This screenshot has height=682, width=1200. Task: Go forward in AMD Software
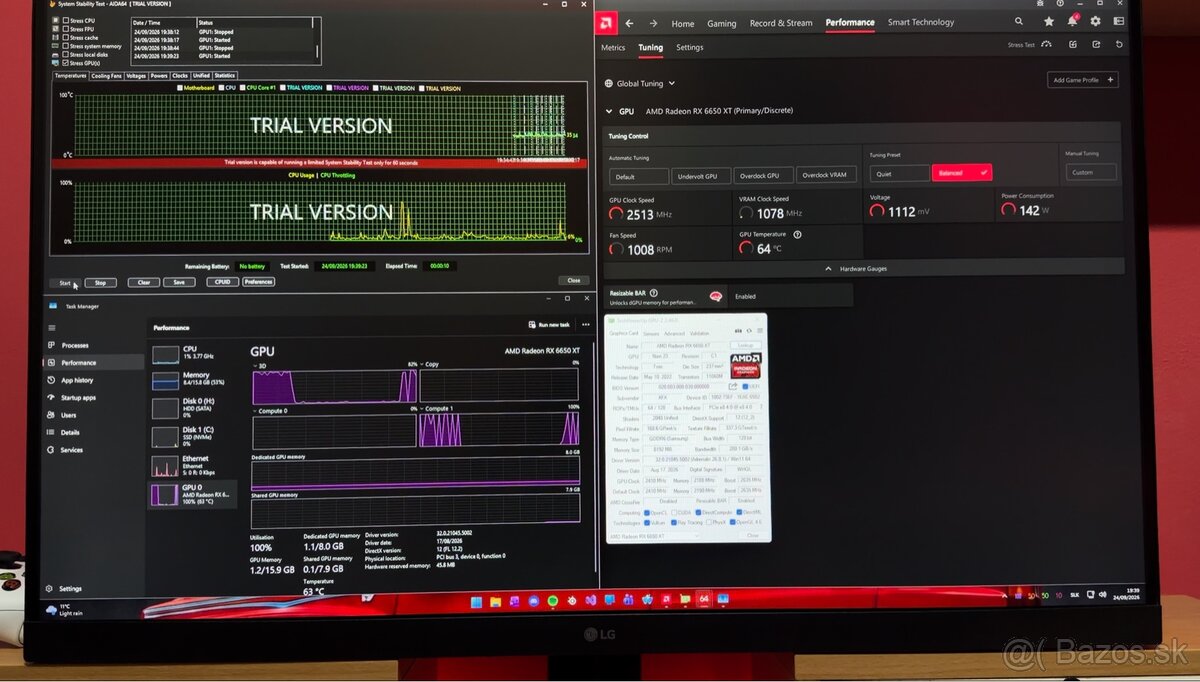[x=652, y=23]
